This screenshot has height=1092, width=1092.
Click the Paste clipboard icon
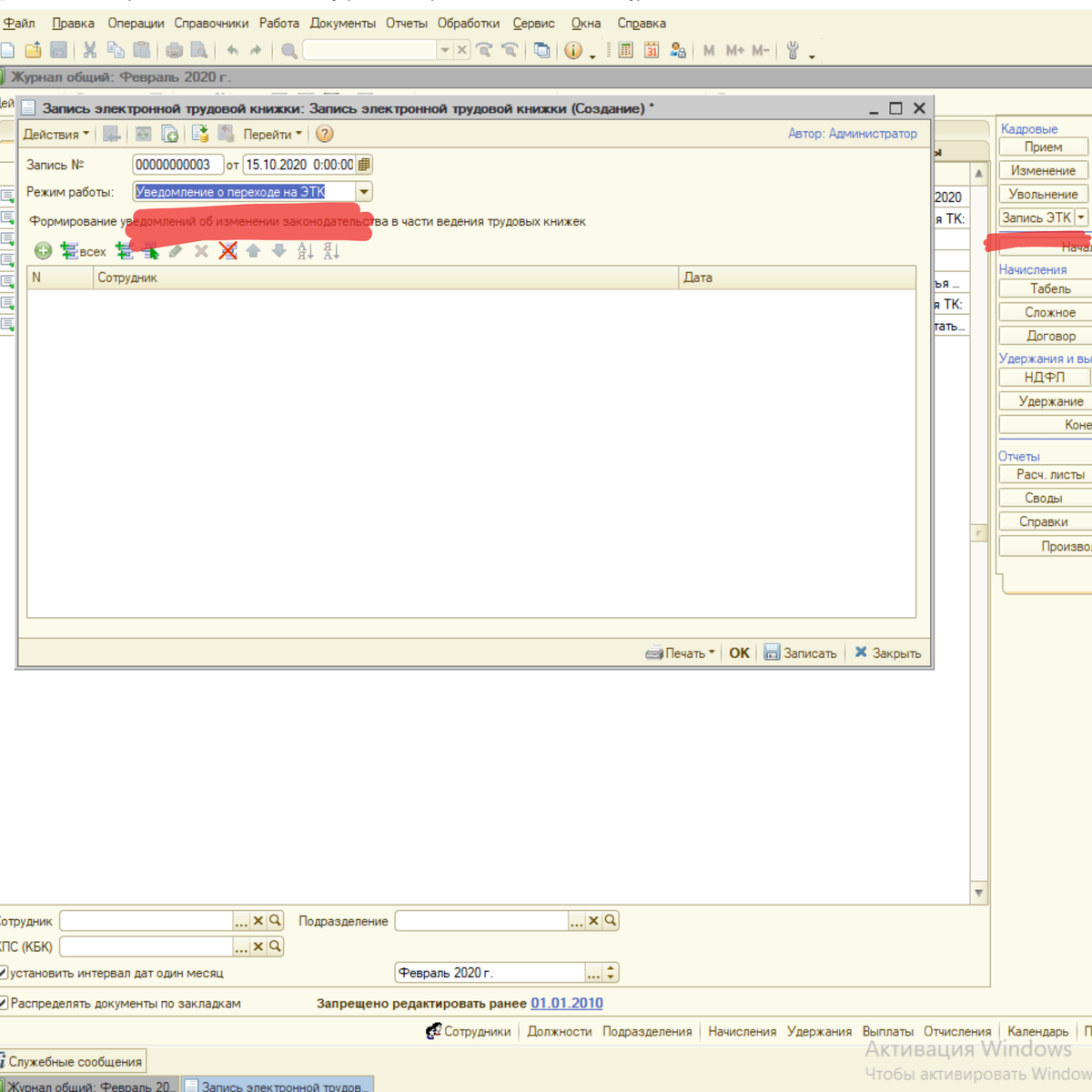tap(142, 51)
